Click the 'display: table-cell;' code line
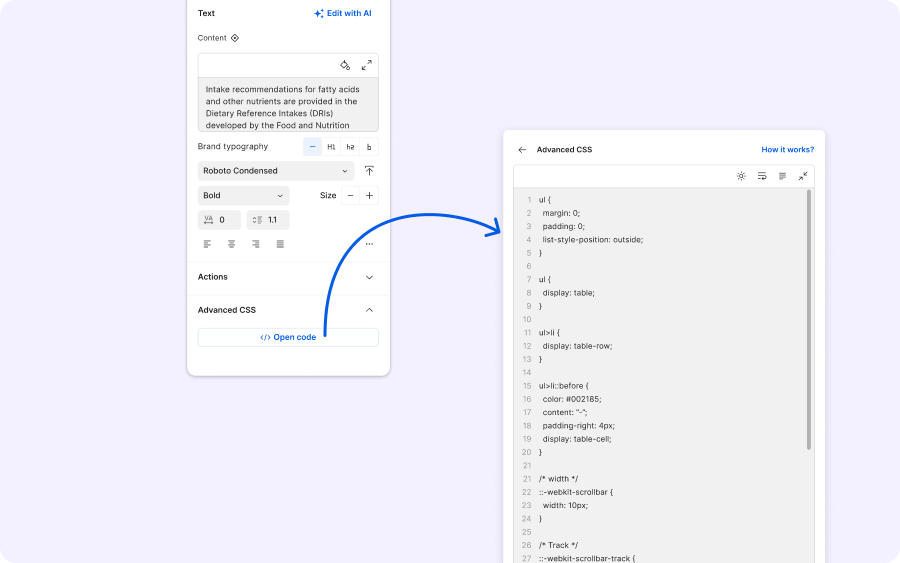Image resolution: width=900 pixels, height=563 pixels. pos(577,440)
